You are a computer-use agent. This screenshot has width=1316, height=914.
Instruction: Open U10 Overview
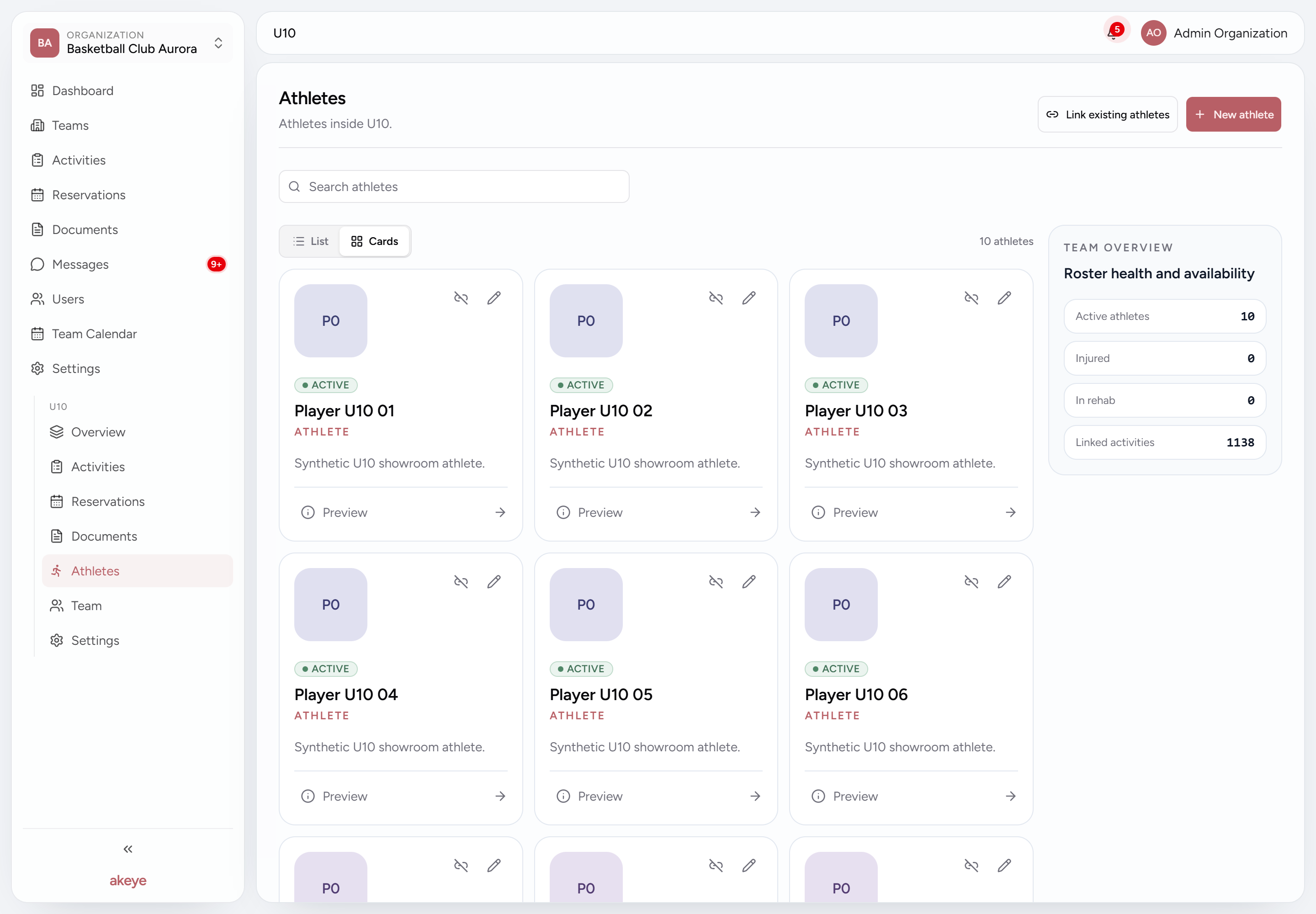click(138, 432)
